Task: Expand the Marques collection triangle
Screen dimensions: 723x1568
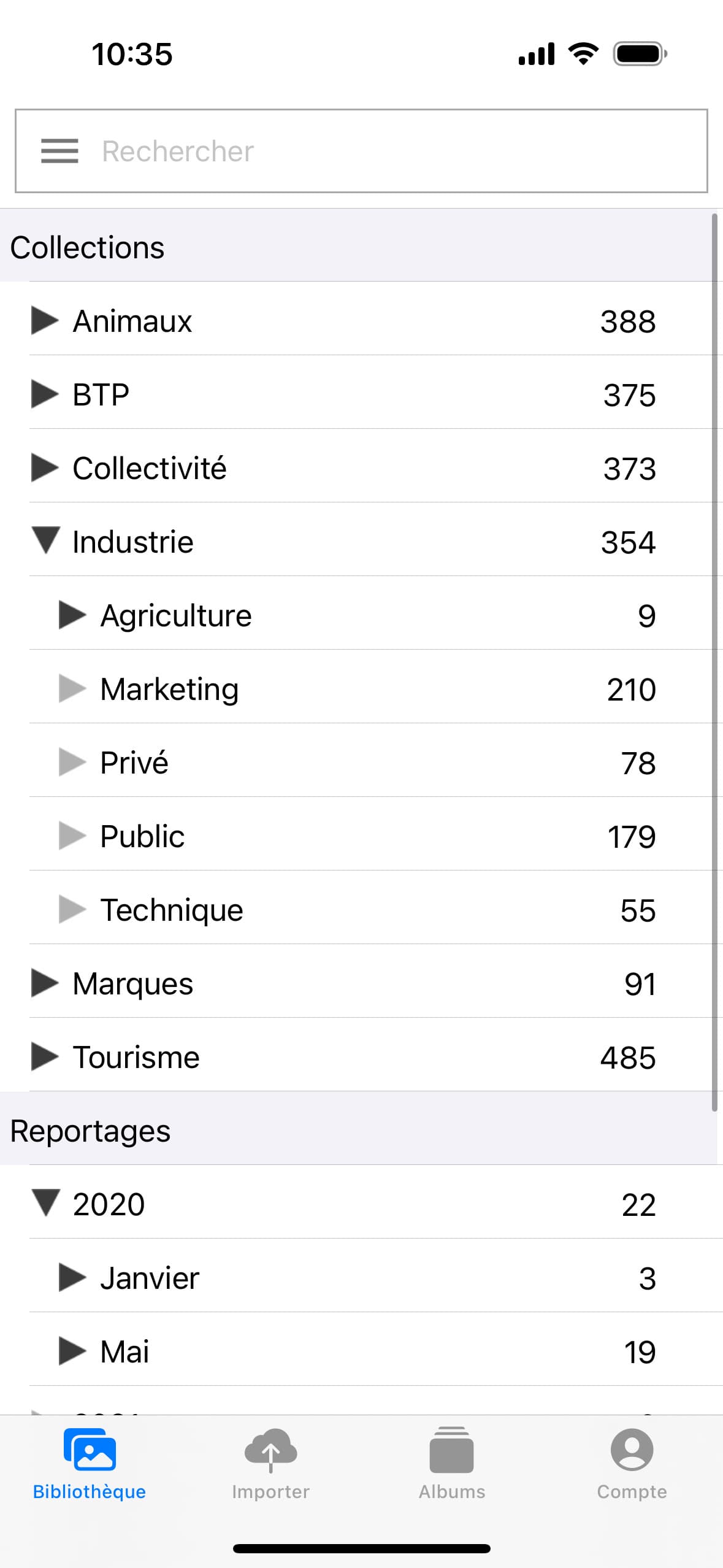Action: click(x=45, y=983)
